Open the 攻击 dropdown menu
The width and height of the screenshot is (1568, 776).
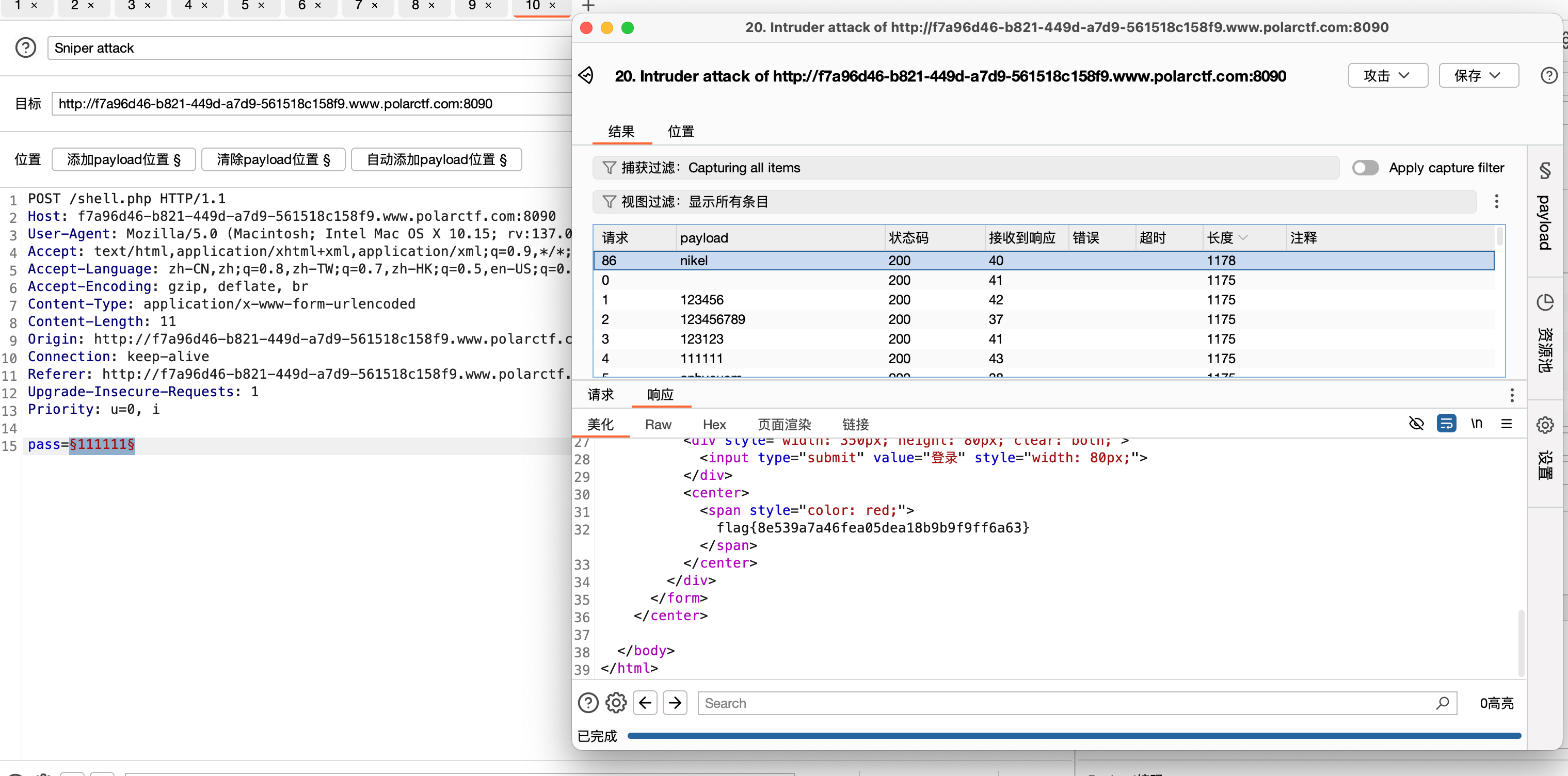click(x=1387, y=75)
